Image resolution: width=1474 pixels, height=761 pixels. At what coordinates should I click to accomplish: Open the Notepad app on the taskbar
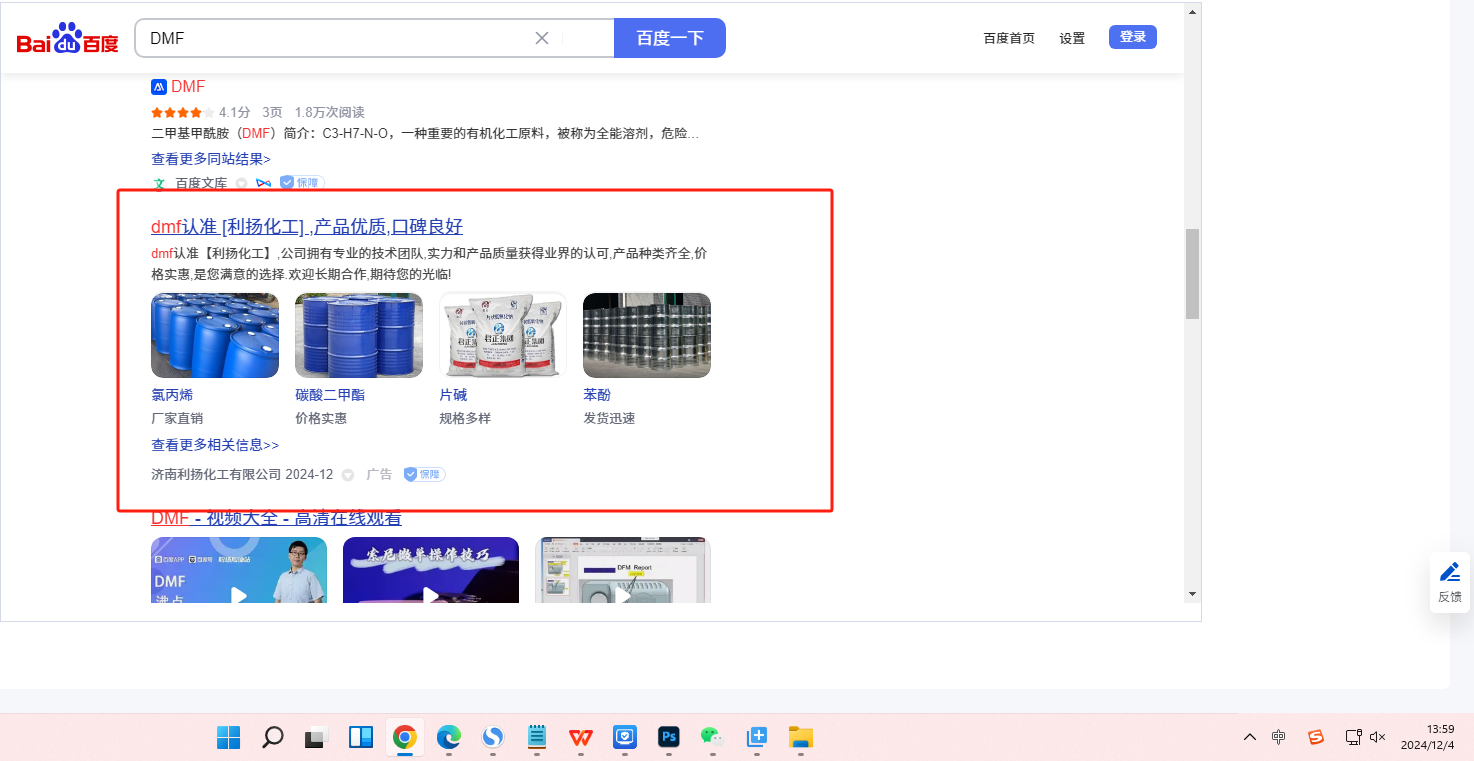(x=537, y=737)
